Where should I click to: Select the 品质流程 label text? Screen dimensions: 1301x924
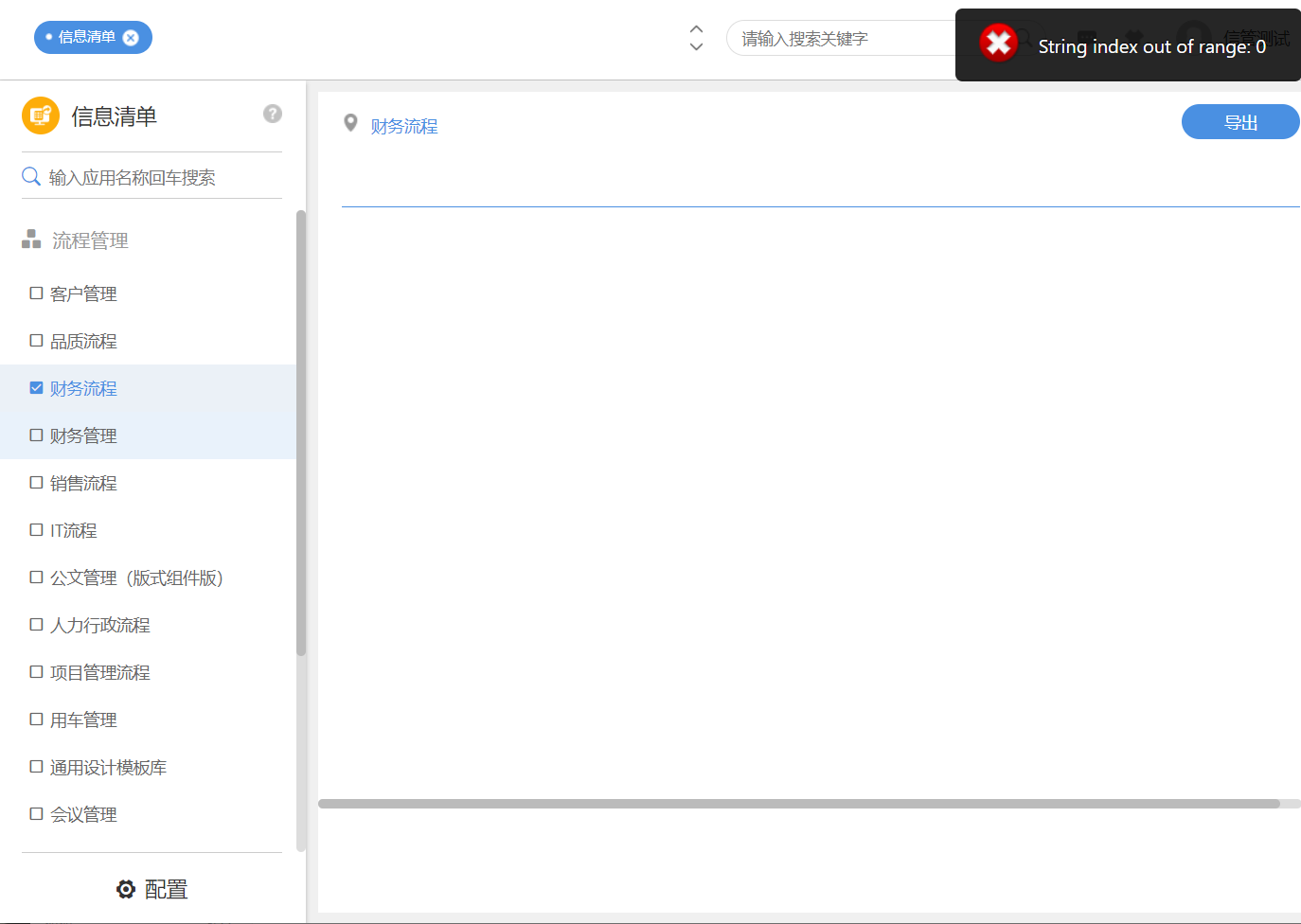83,342
